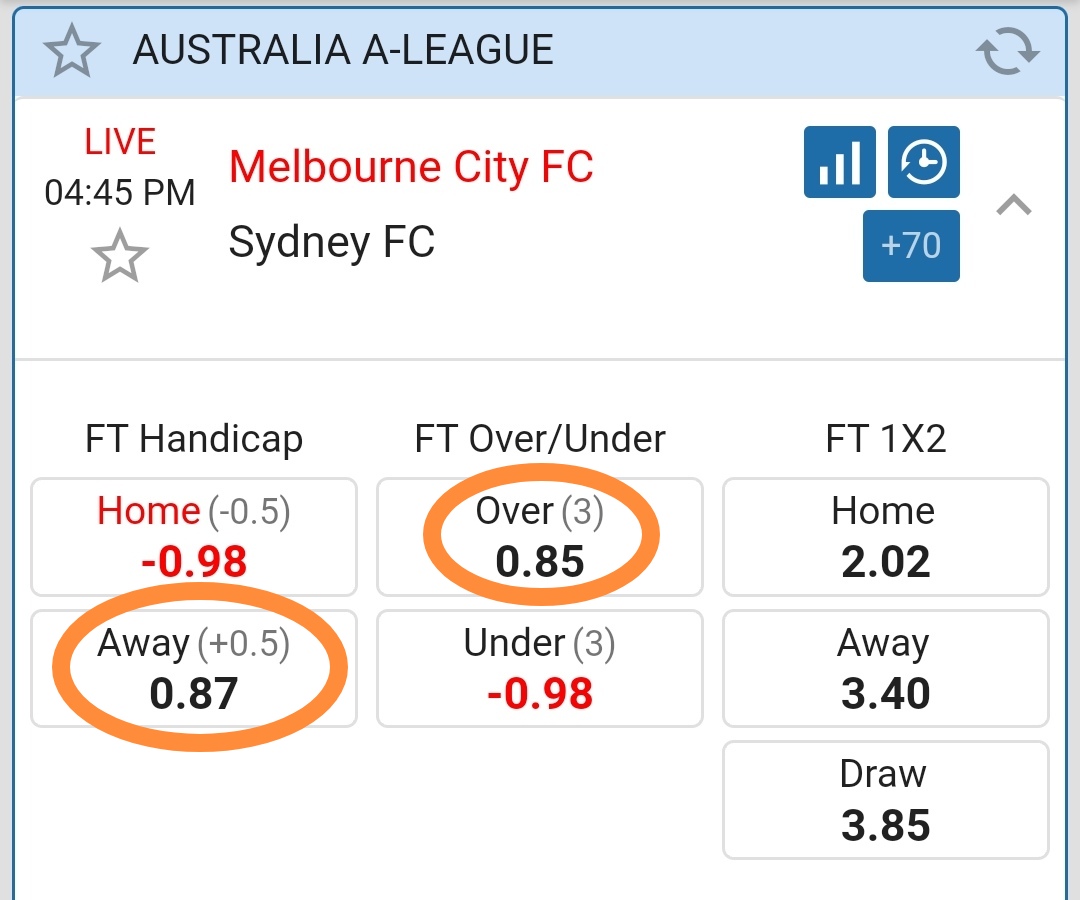The image size is (1080, 900).
Task: Open Sydney FC team link
Action: click(x=332, y=242)
